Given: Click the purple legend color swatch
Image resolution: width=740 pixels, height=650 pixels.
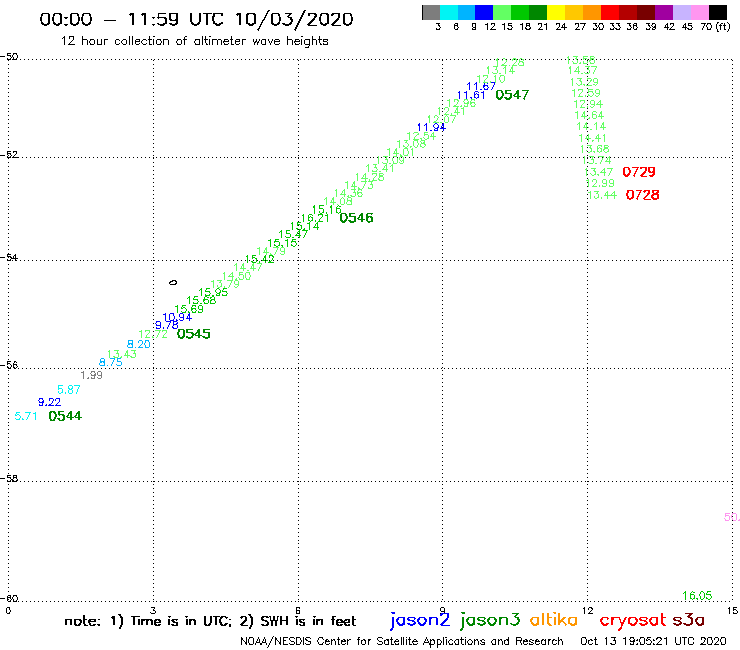Looking at the screenshot, I should (x=664, y=12).
